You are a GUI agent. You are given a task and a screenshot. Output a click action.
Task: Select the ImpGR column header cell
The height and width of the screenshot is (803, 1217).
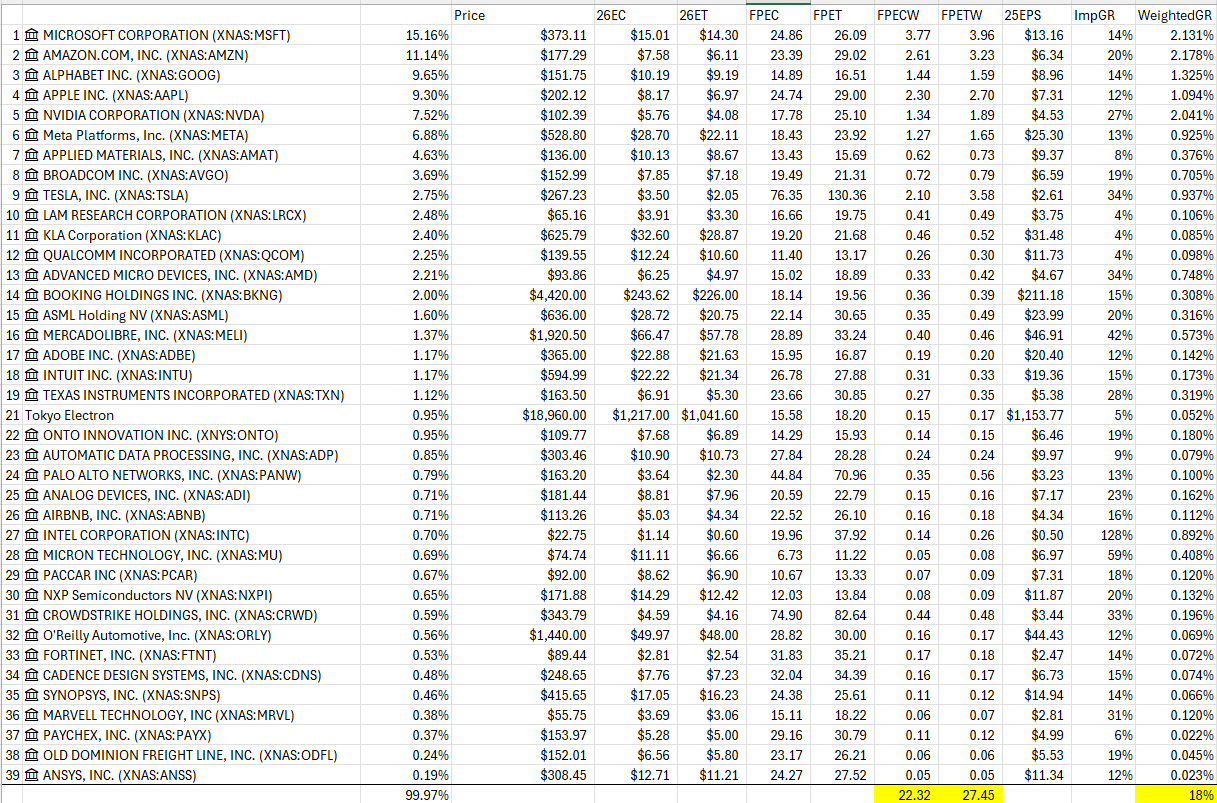pyautogui.click(x=1103, y=15)
